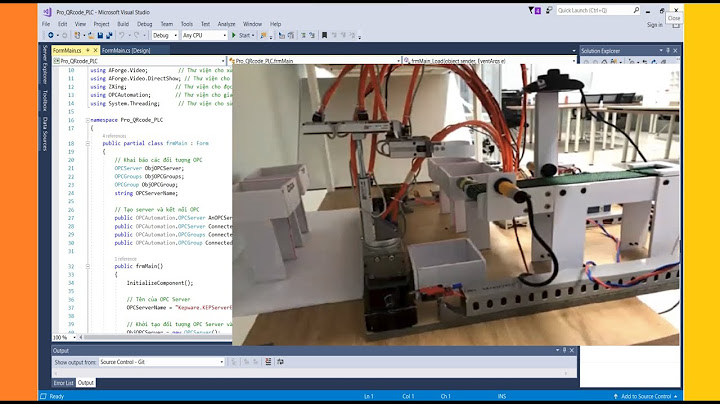Save the current file with Save icon
Viewport: 720px width, 404px height.
[x=100, y=35]
